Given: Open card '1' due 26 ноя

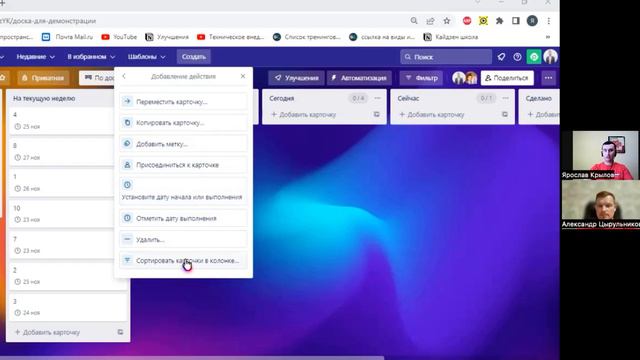Looking at the screenshot, I should (x=61, y=182).
